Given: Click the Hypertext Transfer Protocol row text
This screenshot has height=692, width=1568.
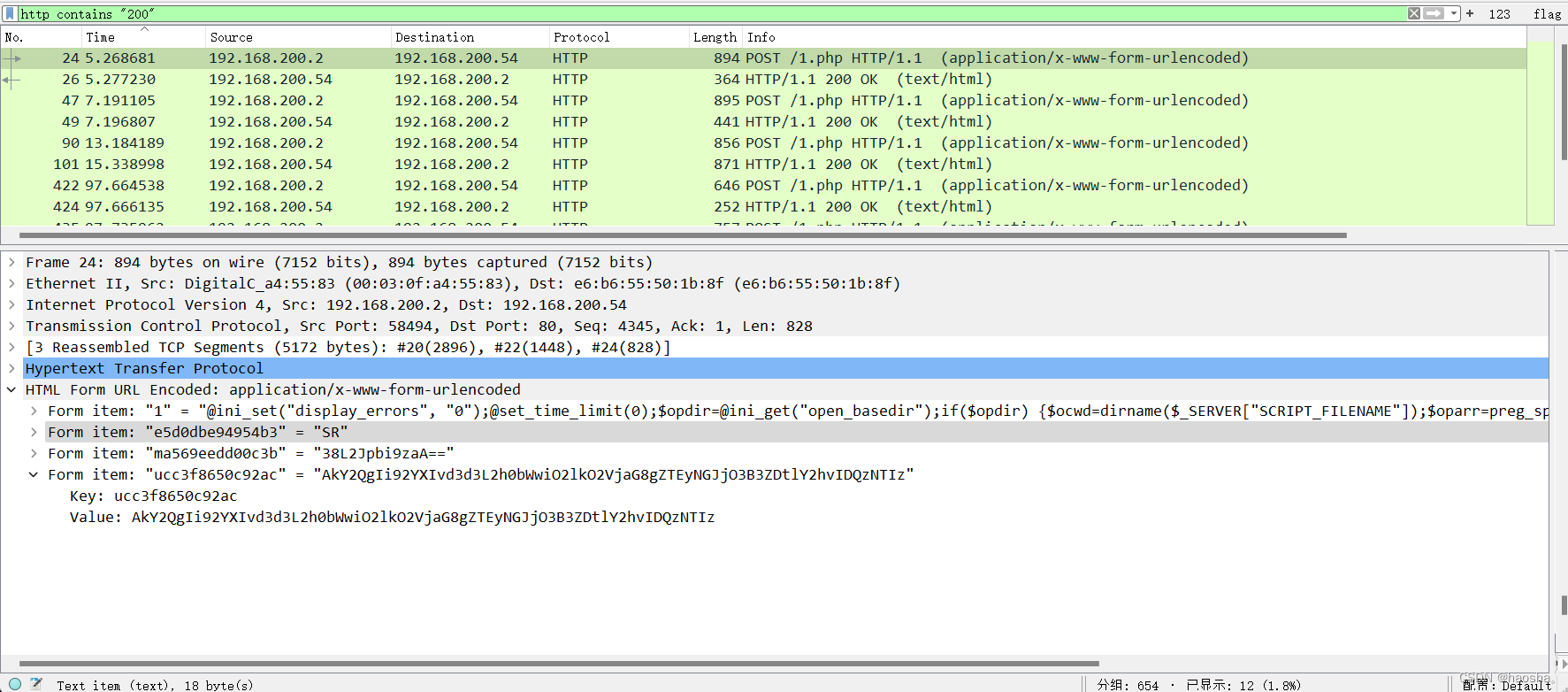Looking at the screenshot, I should (x=144, y=369).
